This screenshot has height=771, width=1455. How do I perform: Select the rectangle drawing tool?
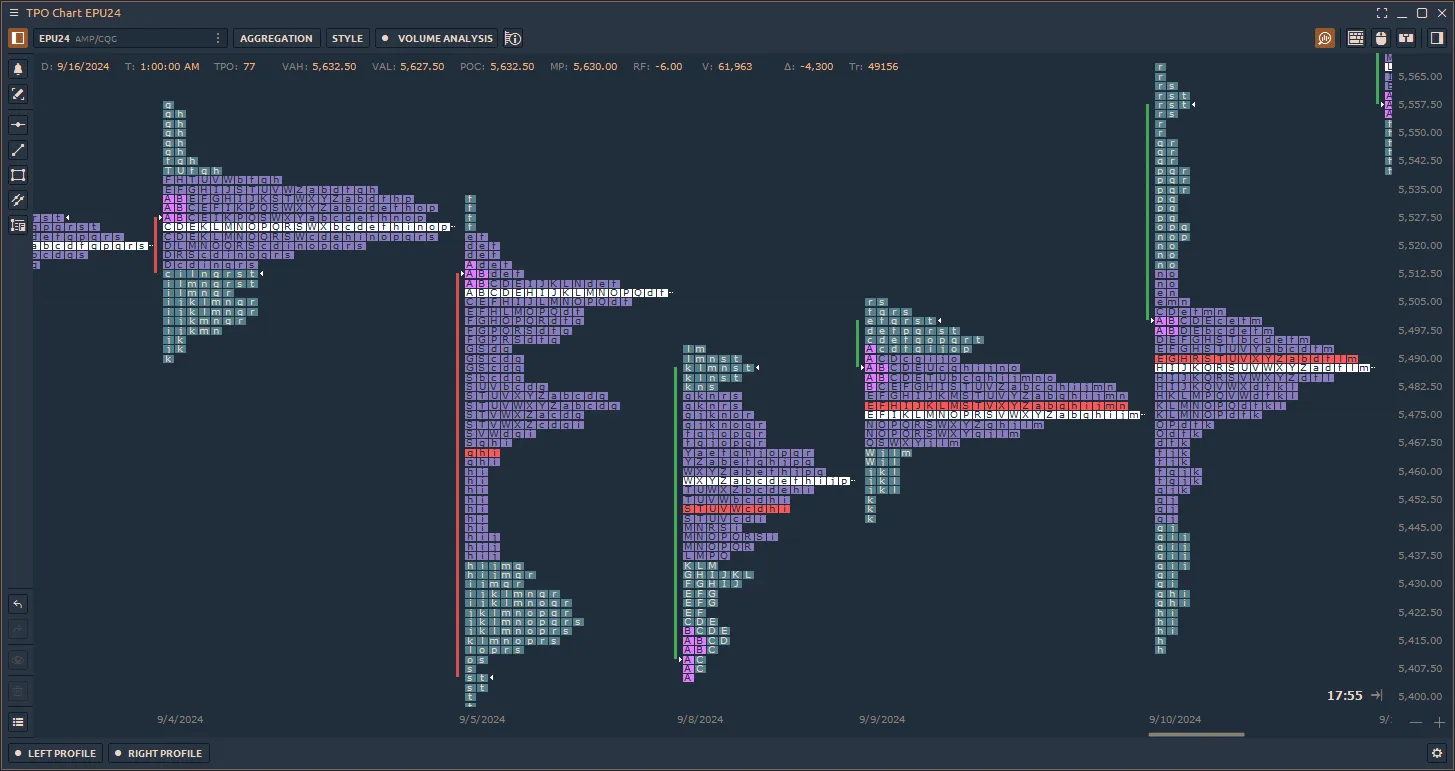pyautogui.click(x=18, y=175)
